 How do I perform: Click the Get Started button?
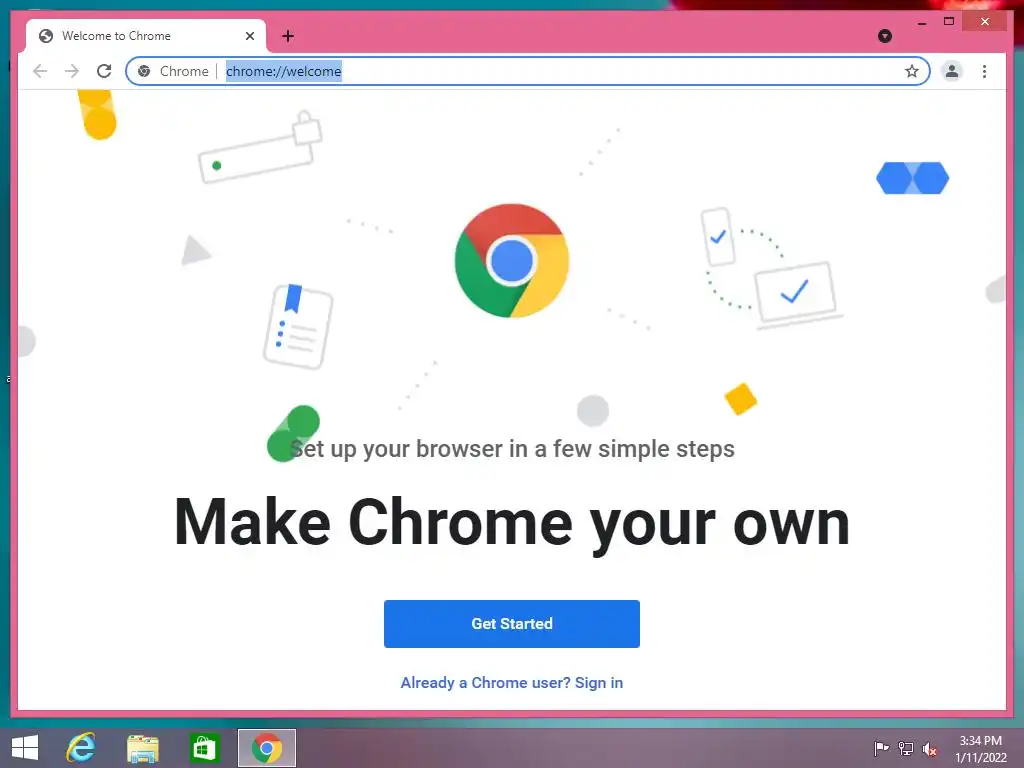[x=511, y=624]
